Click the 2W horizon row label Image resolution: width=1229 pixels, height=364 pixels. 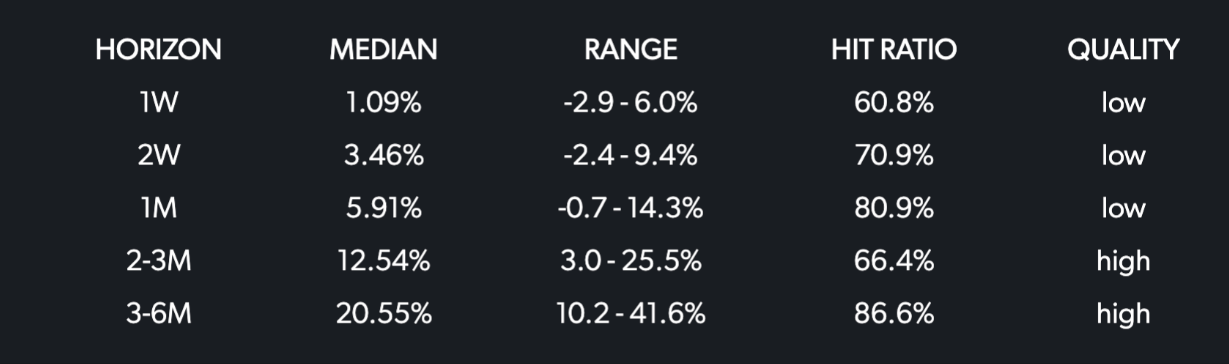click(158, 156)
